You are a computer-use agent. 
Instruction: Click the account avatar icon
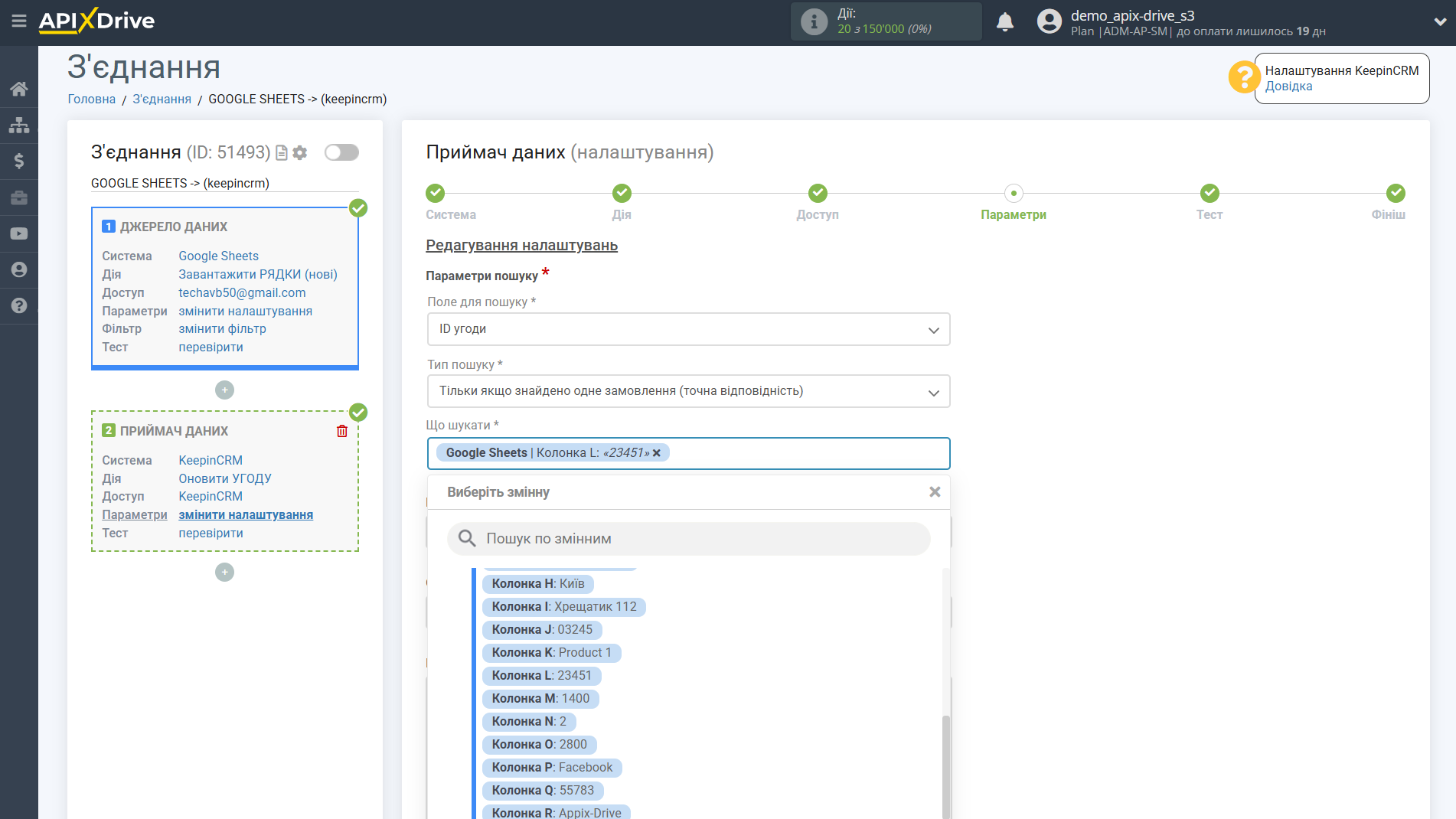point(1050,21)
